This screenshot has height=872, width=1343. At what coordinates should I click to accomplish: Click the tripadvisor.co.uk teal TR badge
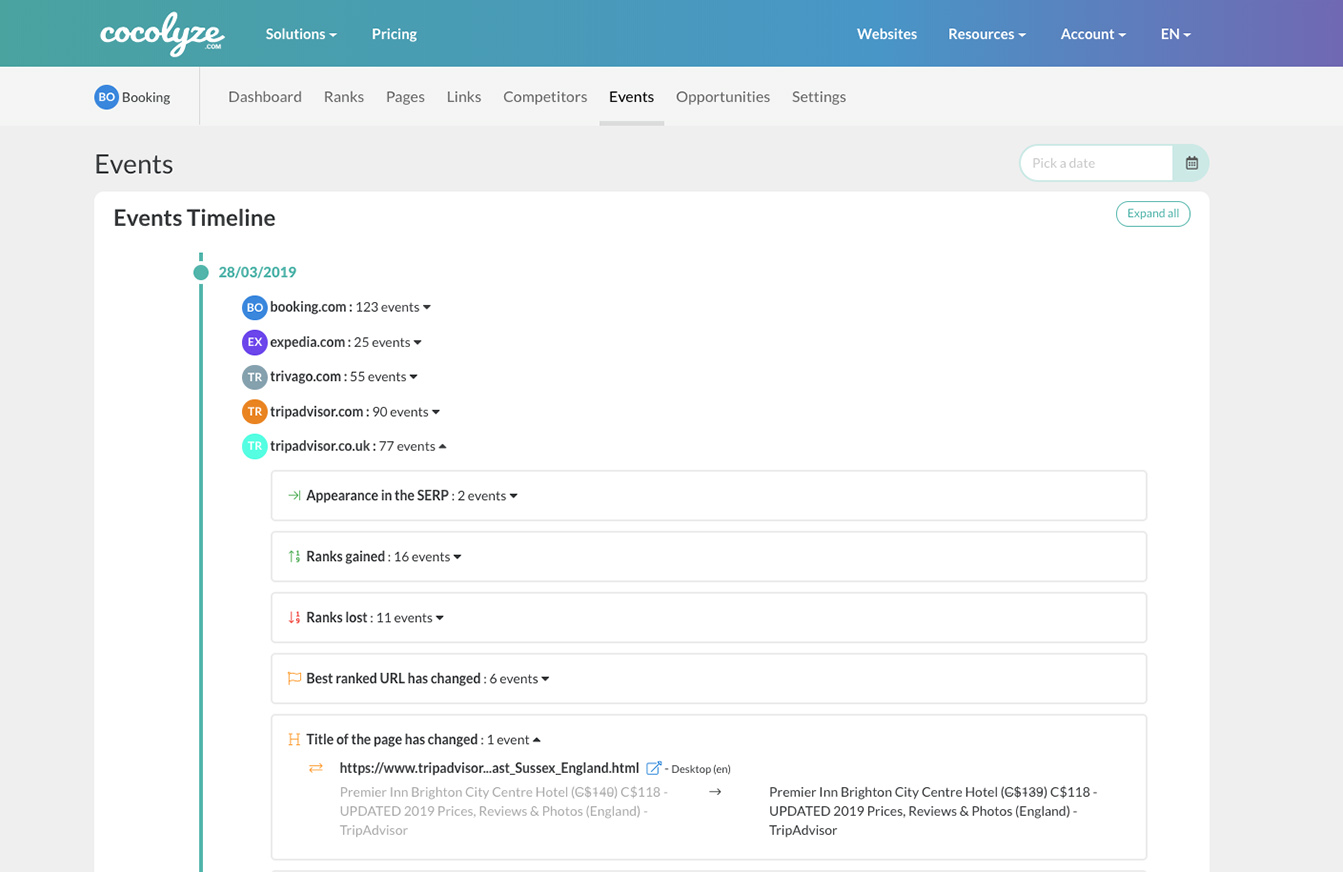(x=254, y=447)
